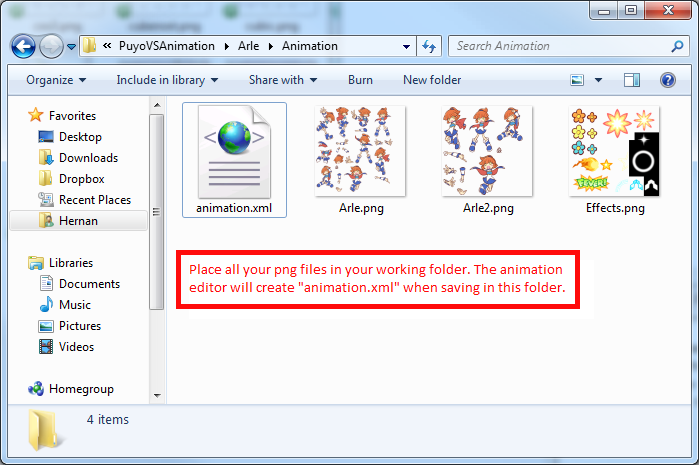Image resolution: width=699 pixels, height=465 pixels.
Task: Go back with the Back arrow button
Action: coord(23,46)
